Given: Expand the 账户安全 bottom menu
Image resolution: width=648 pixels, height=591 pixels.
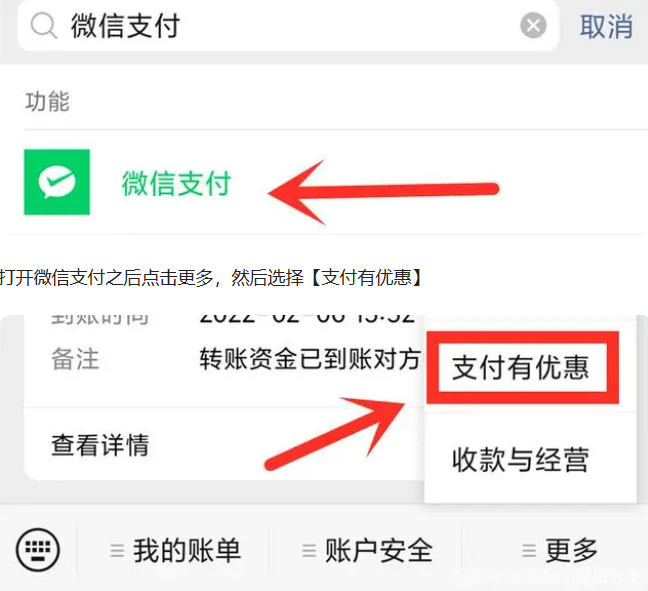Looking at the screenshot, I should pyautogui.click(x=367, y=550).
